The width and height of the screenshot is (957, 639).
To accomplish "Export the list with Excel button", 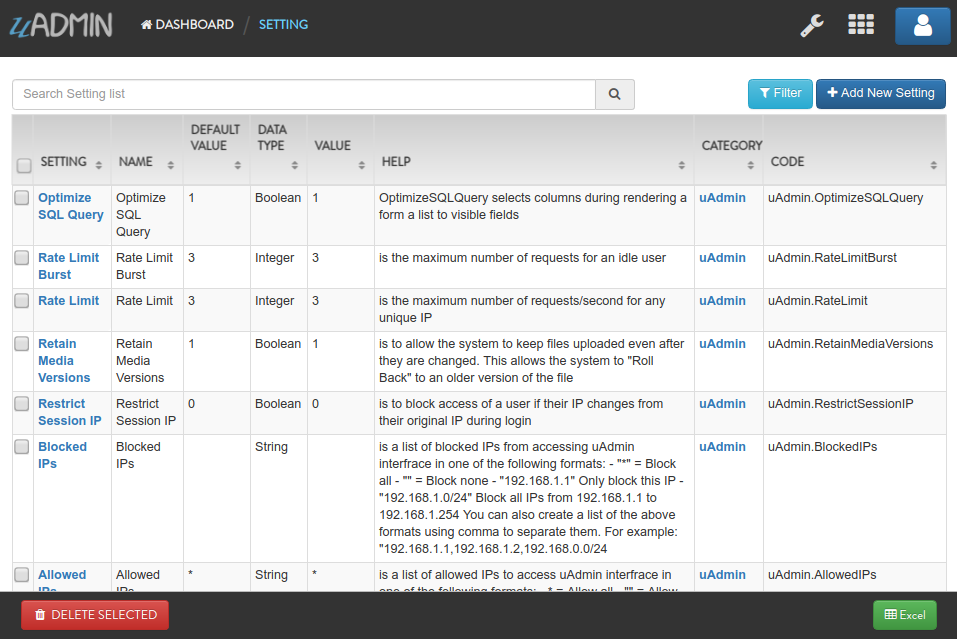I will [x=905, y=615].
